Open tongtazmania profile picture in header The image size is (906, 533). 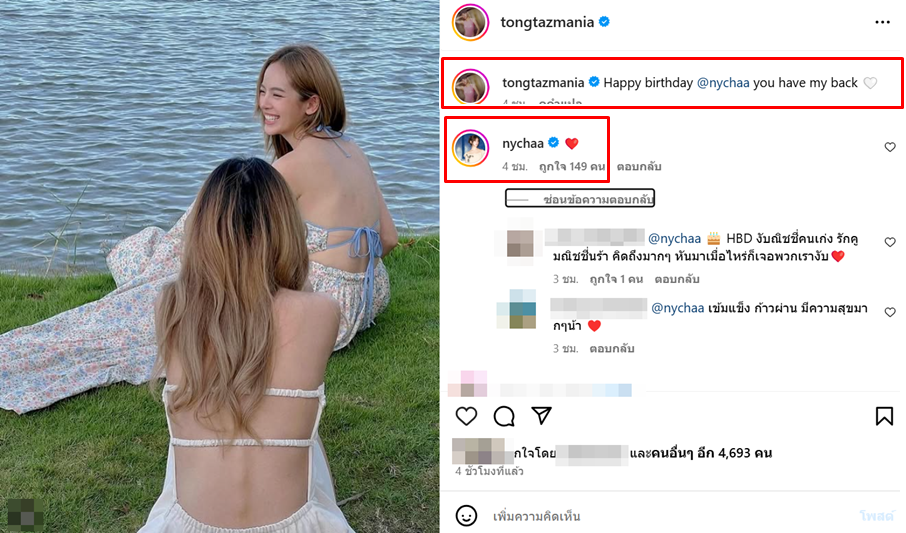(470, 22)
